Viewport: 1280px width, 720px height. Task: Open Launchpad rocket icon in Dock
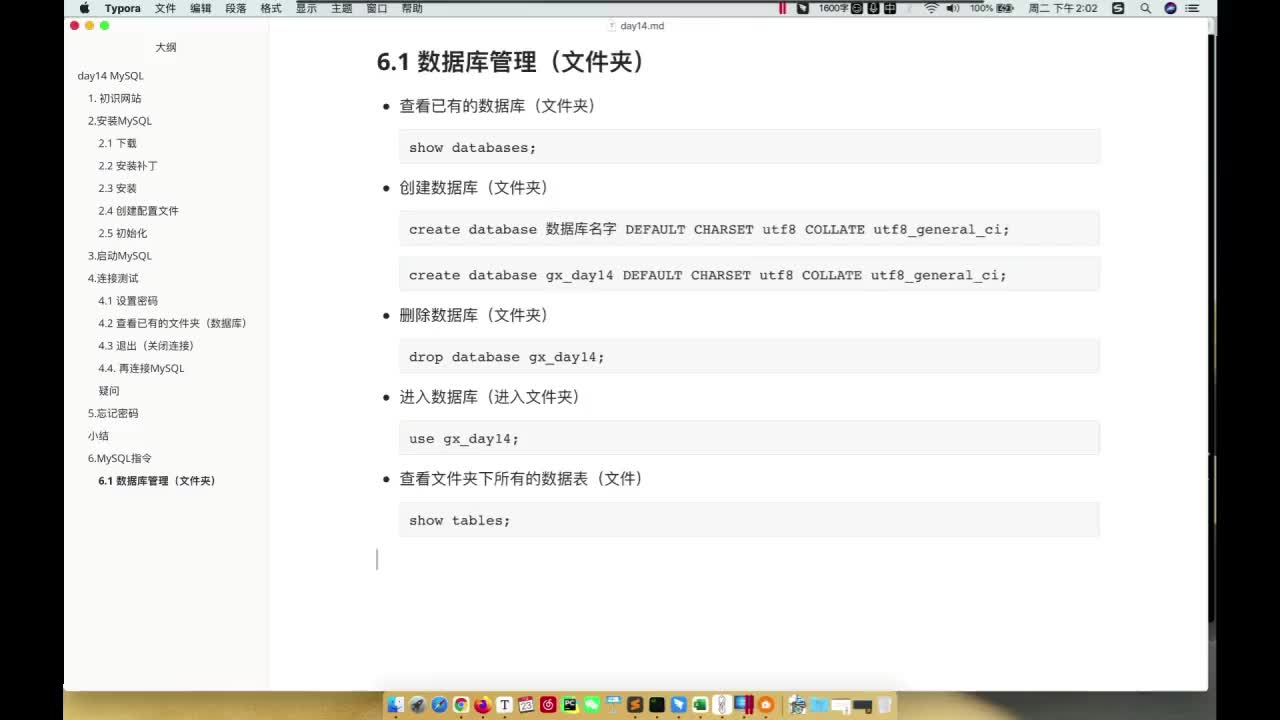(418, 704)
